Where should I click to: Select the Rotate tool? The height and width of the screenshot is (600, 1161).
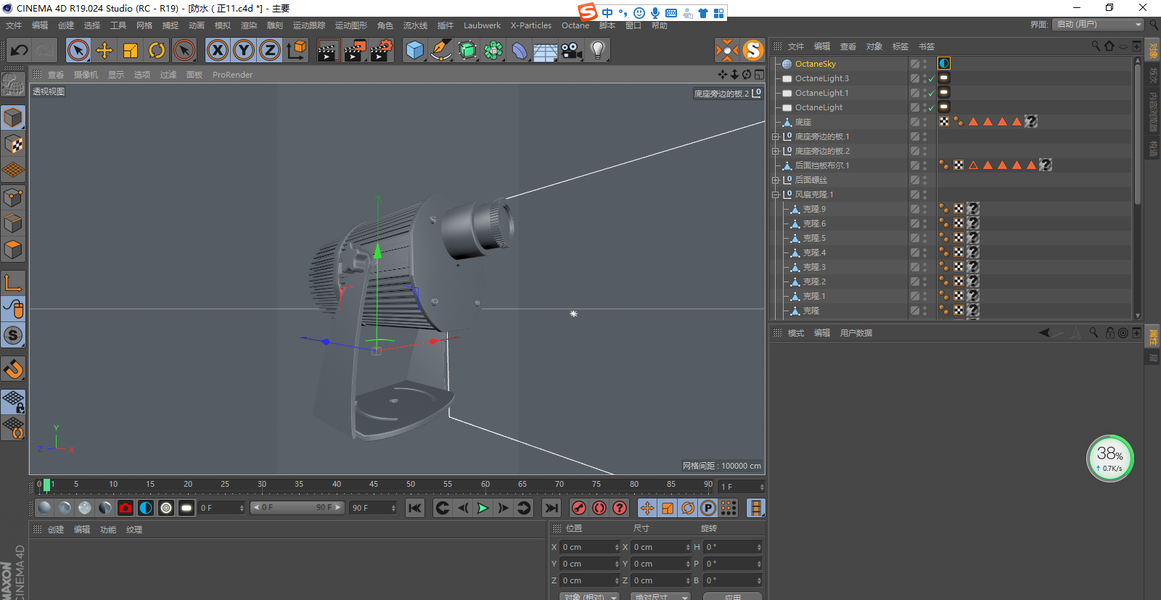157,50
